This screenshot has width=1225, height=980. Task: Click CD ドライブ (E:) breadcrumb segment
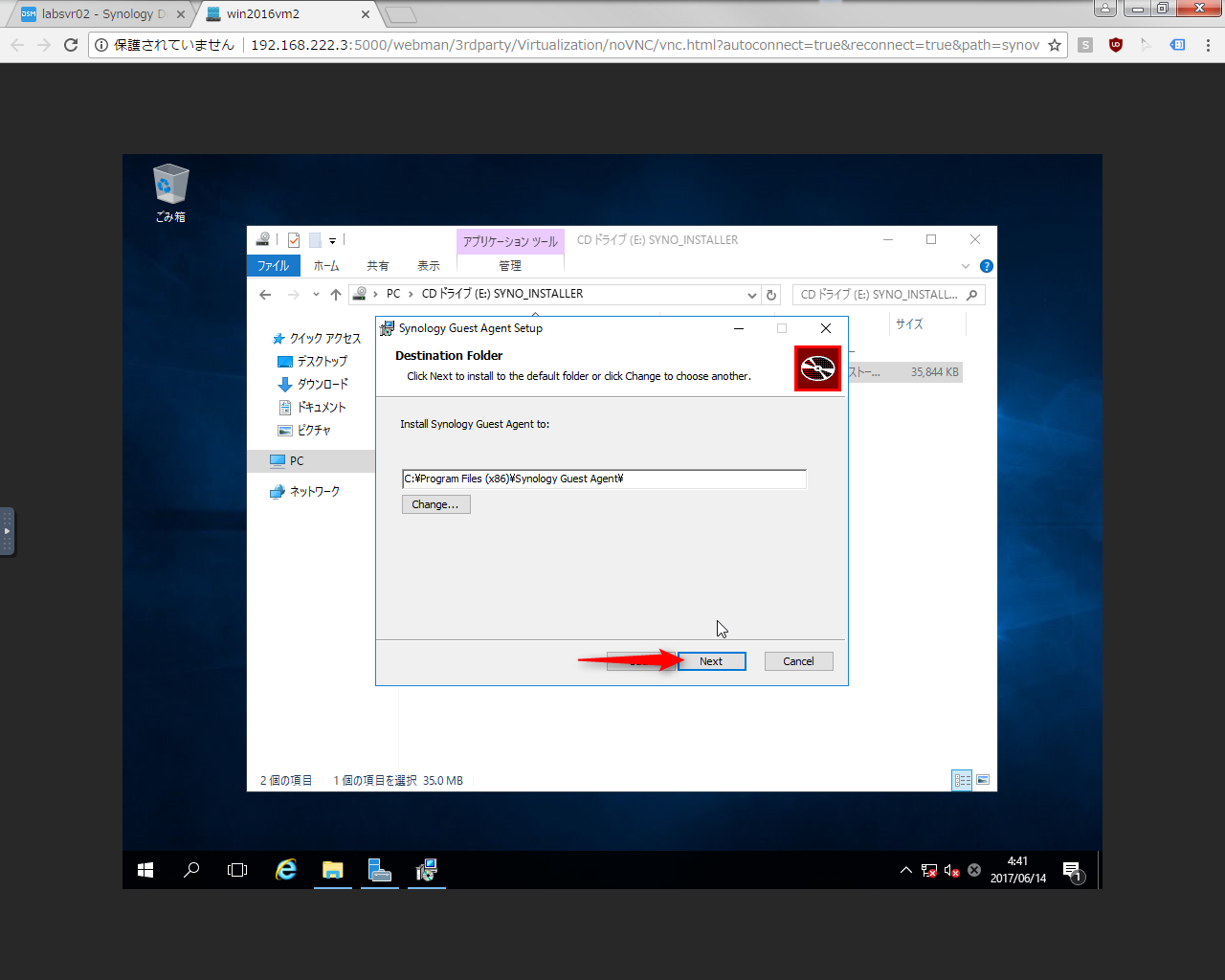point(502,294)
